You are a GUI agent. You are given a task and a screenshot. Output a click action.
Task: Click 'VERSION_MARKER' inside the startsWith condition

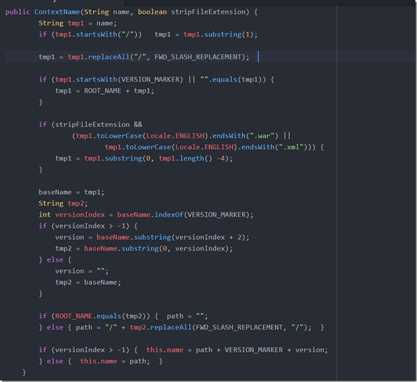point(151,80)
